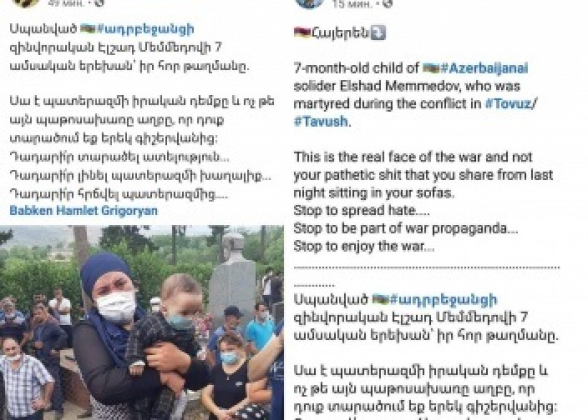Screen dimensions: 588x420
Task: Open the #Tovuz hashtag
Action: coord(509,104)
